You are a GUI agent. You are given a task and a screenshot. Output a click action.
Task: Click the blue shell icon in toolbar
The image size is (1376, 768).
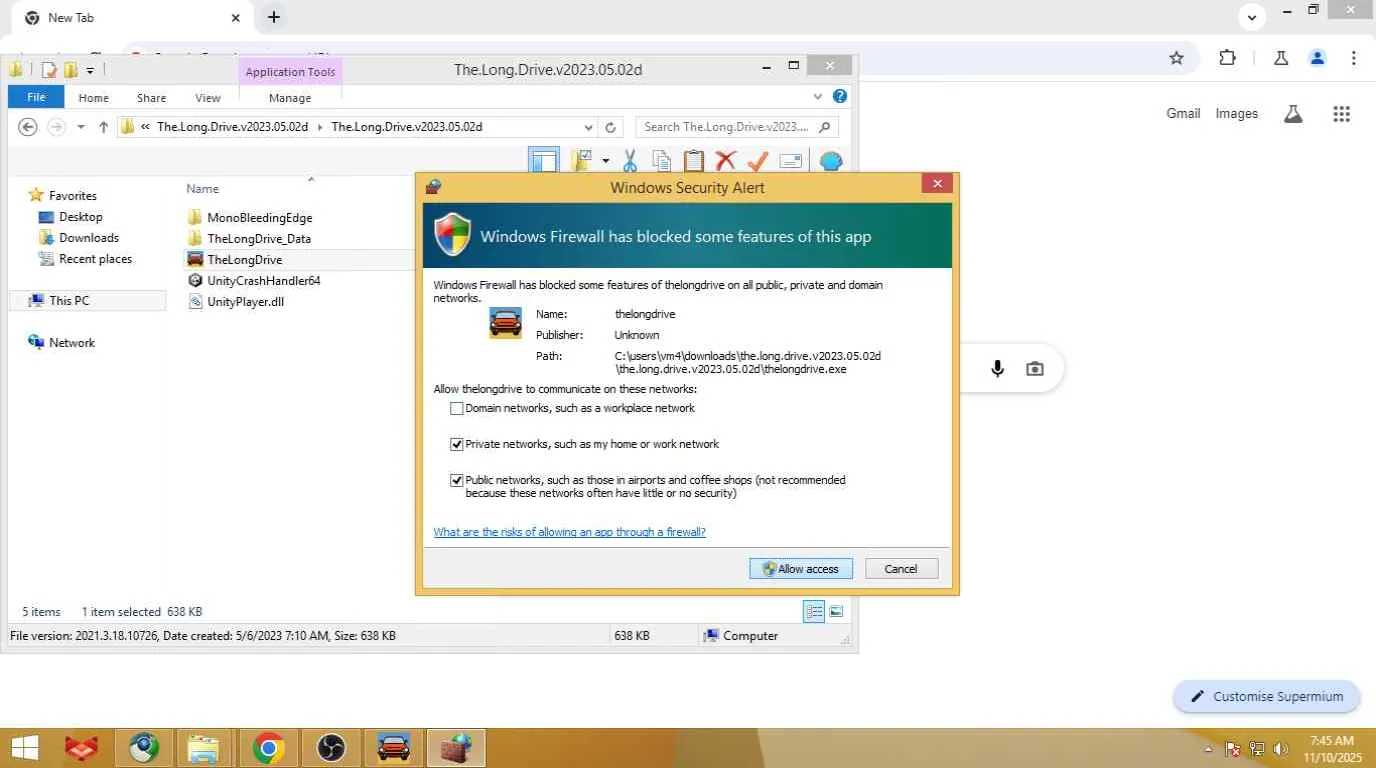pyautogui.click(x=831, y=161)
